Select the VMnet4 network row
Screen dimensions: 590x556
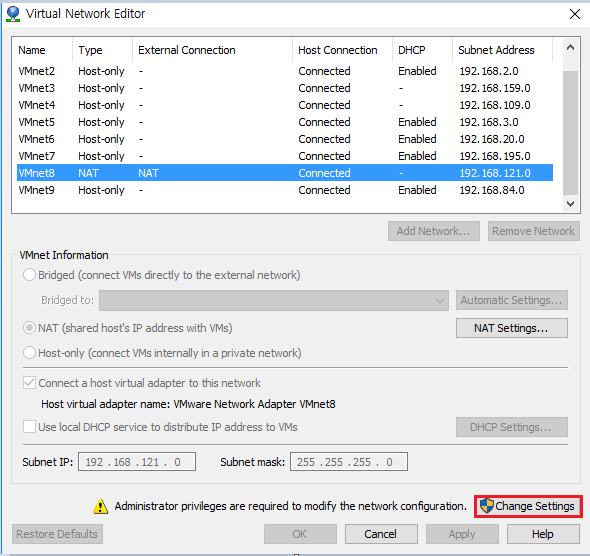[285, 105]
